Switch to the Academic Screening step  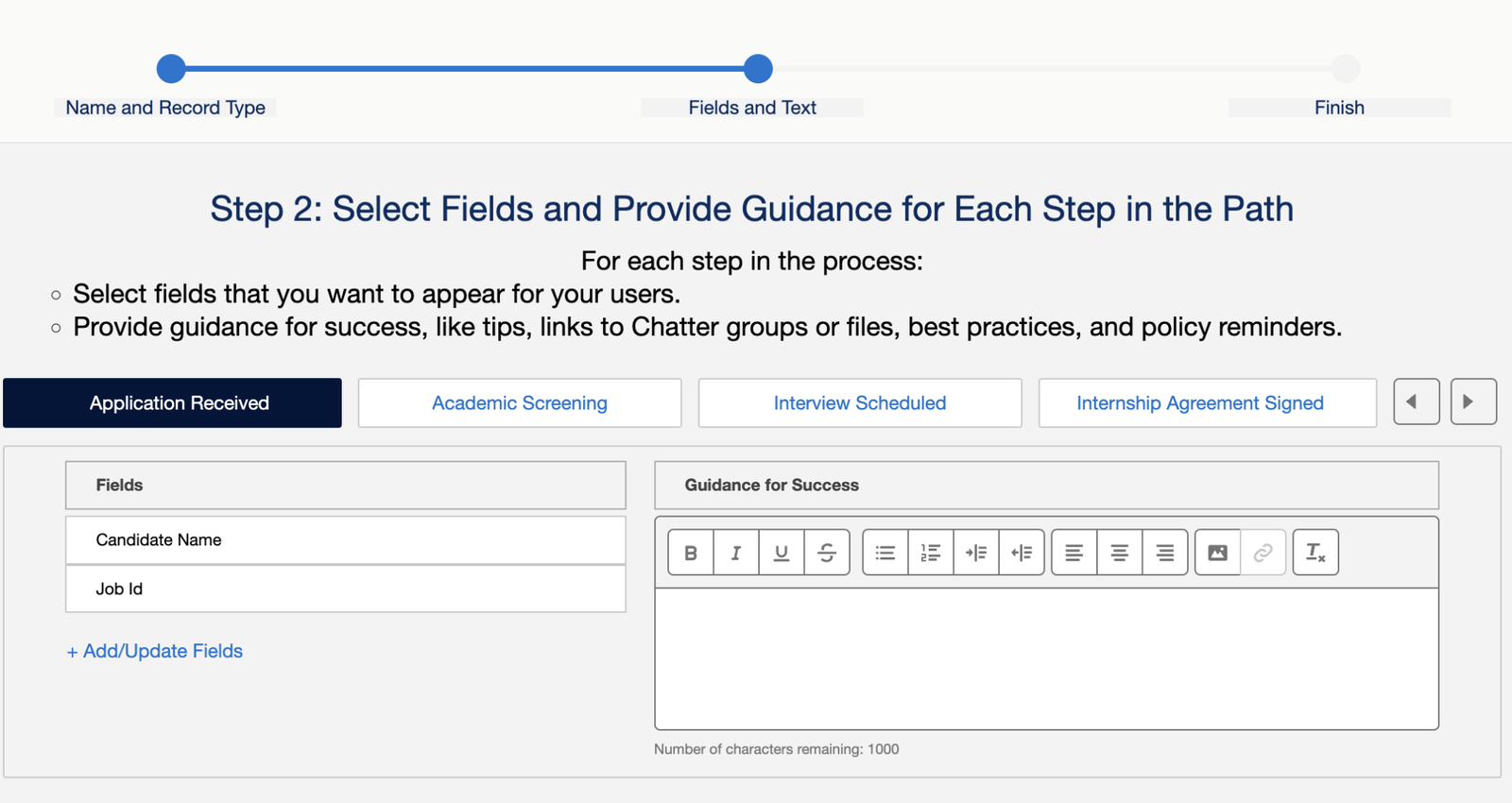[x=520, y=403]
